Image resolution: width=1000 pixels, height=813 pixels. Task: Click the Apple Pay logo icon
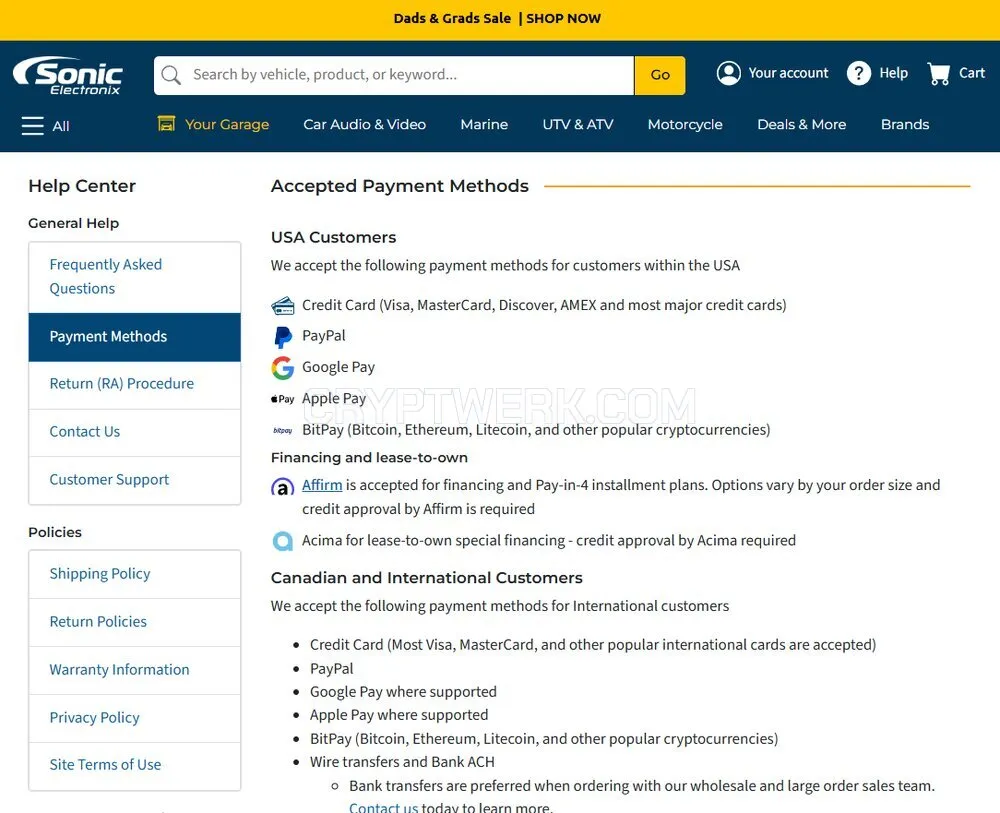click(283, 399)
